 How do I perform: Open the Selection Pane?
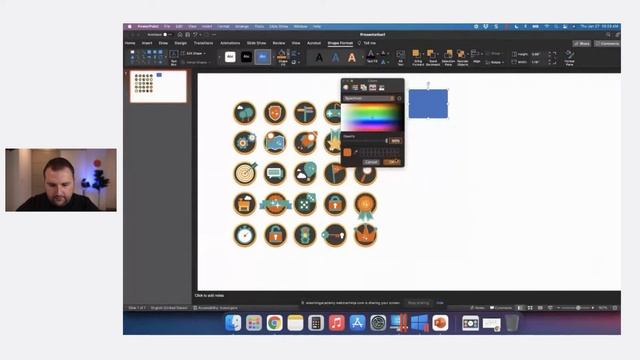448,57
